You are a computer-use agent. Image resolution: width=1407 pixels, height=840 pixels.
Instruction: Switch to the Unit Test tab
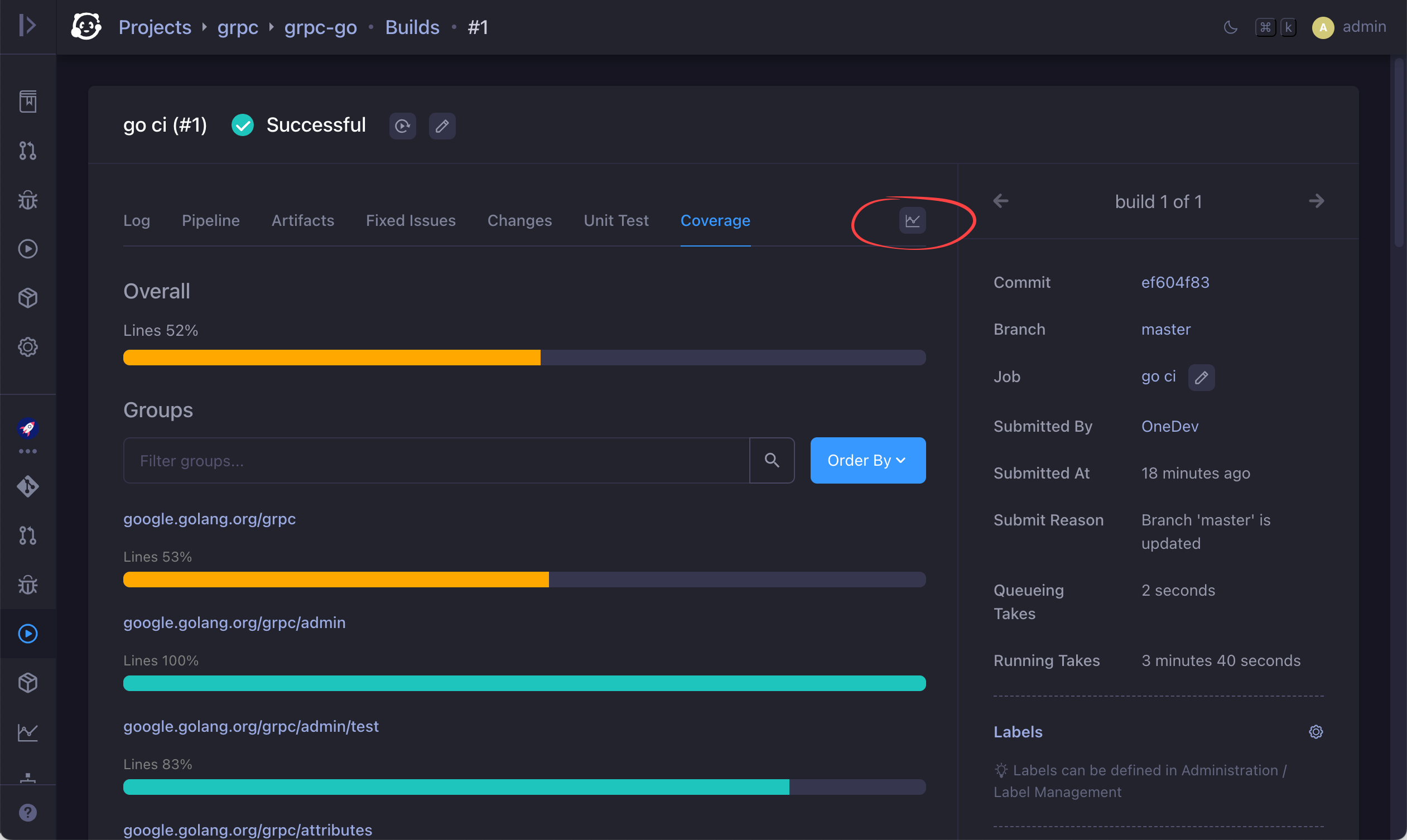click(616, 220)
